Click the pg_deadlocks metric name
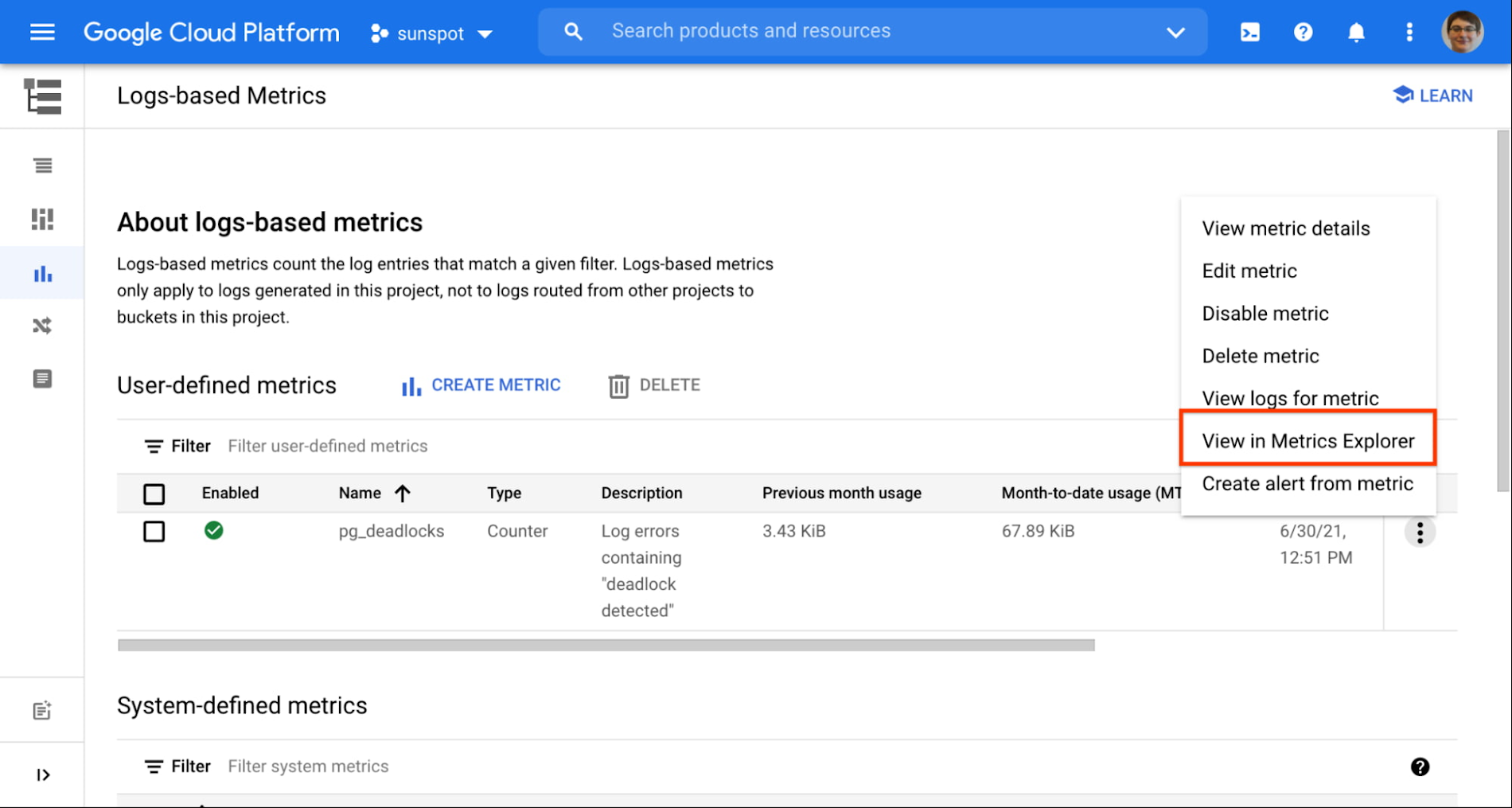 [392, 531]
